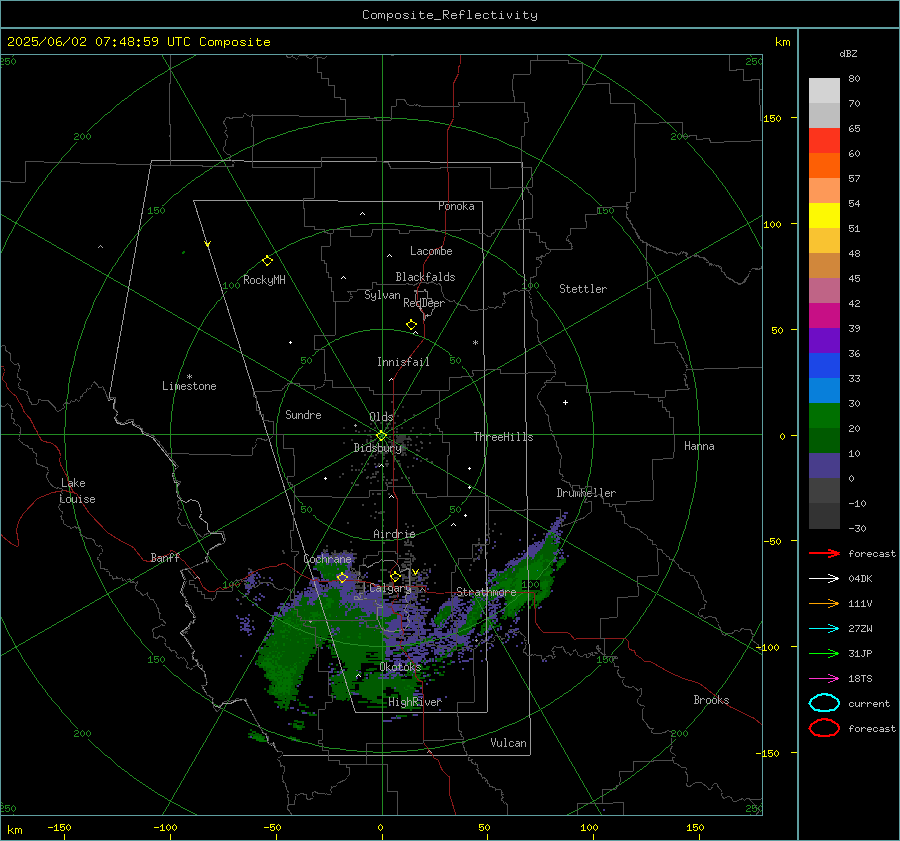Click the Banff label on map
900x841 pixels.
(x=165, y=558)
